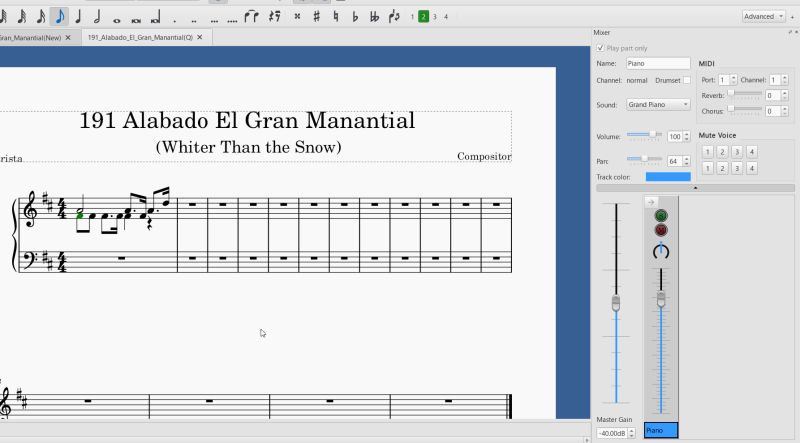Select the blue Piano track label

661,430
